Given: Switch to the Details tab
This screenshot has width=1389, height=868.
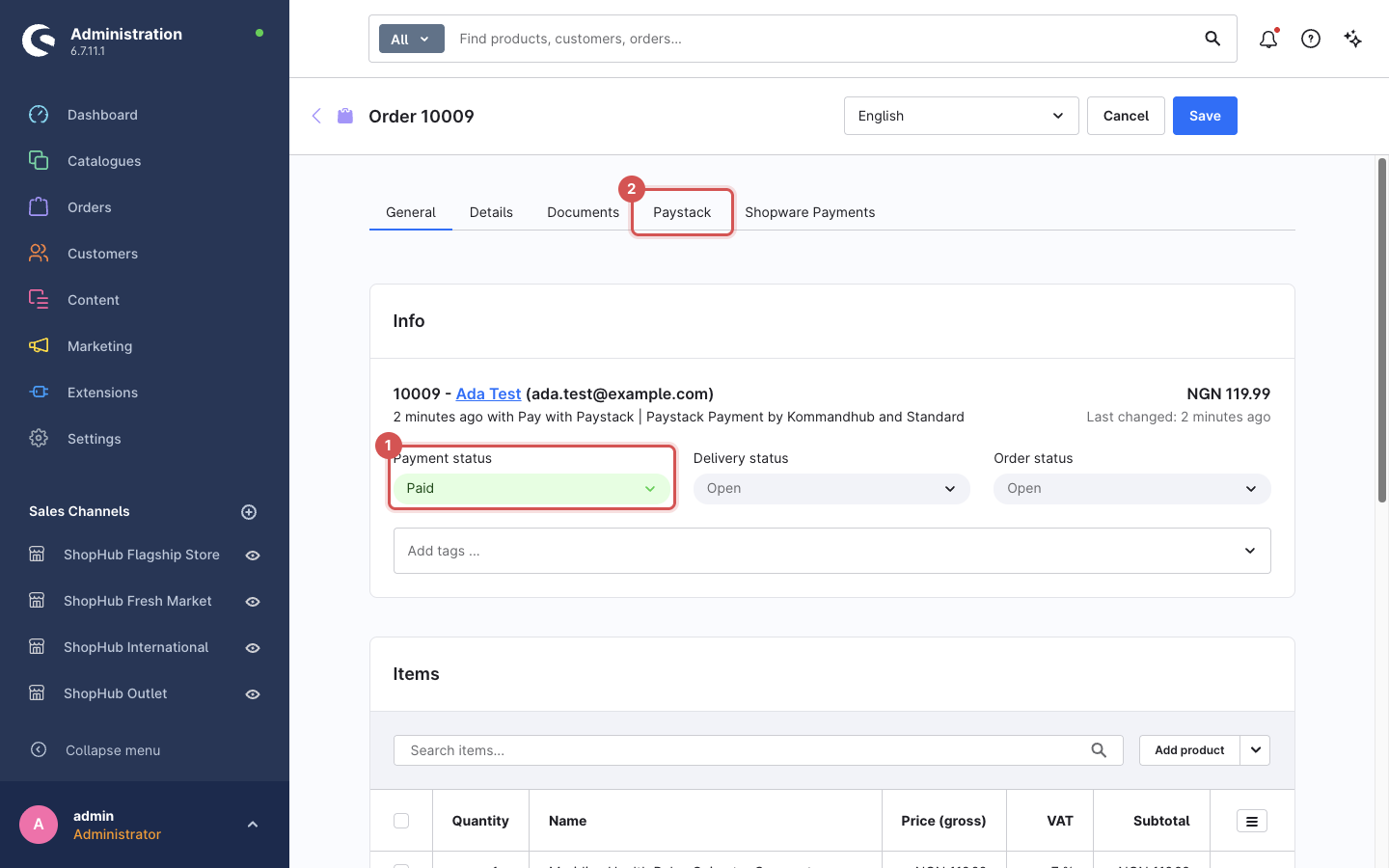Looking at the screenshot, I should [x=491, y=212].
